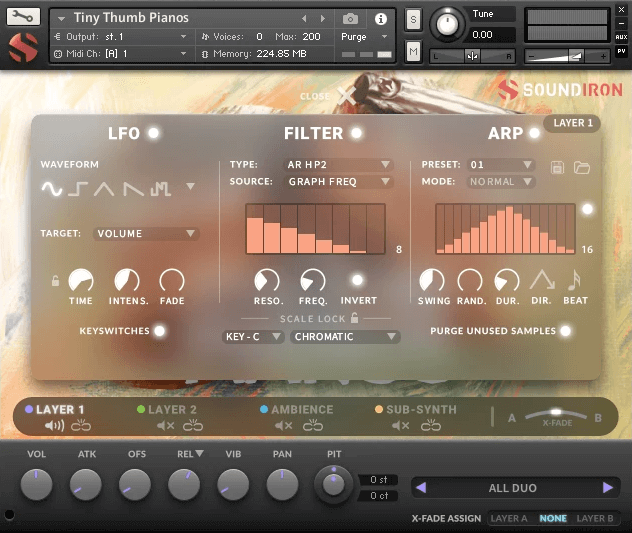Toggle the ARP power button

pyautogui.click(x=534, y=133)
